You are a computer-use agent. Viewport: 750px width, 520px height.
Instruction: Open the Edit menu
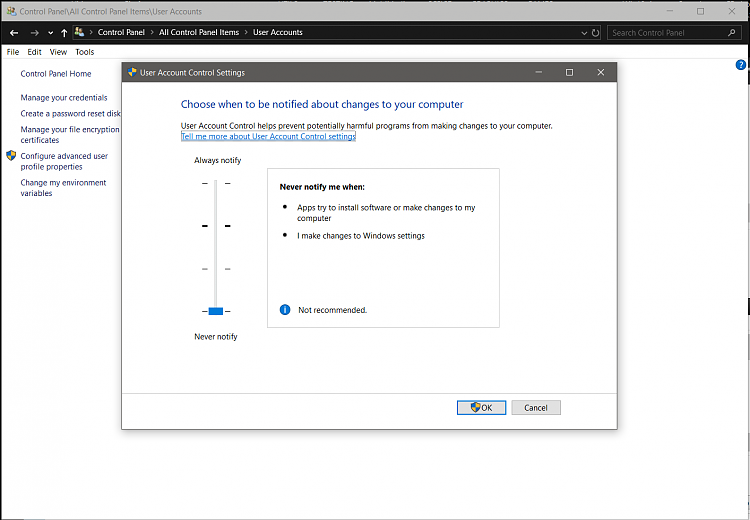click(x=34, y=52)
